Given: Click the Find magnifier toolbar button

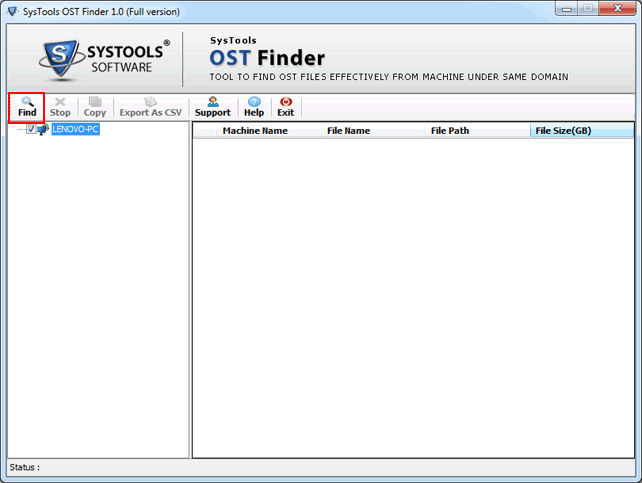Looking at the screenshot, I should [x=27, y=107].
